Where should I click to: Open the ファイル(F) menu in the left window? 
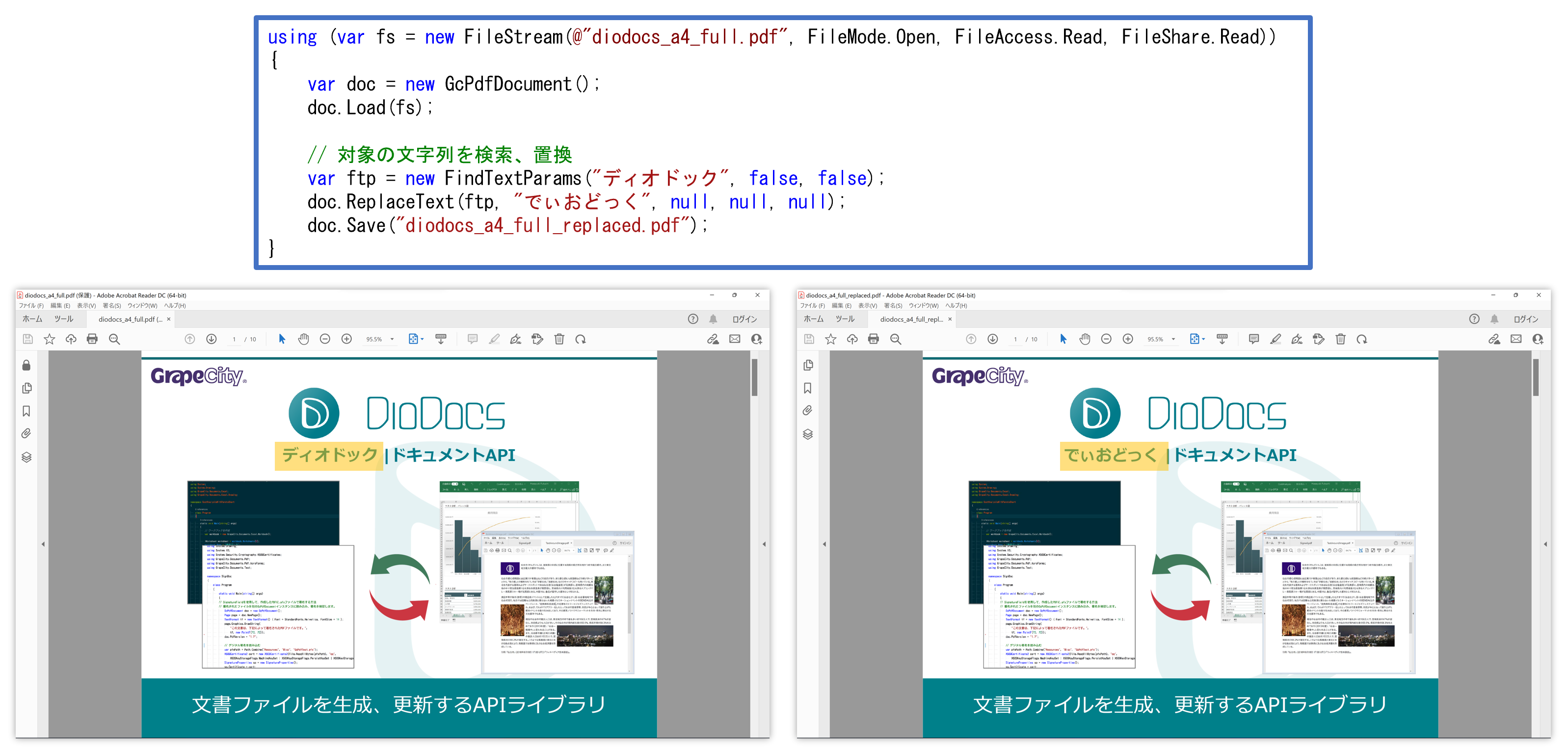click(x=31, y=306)
